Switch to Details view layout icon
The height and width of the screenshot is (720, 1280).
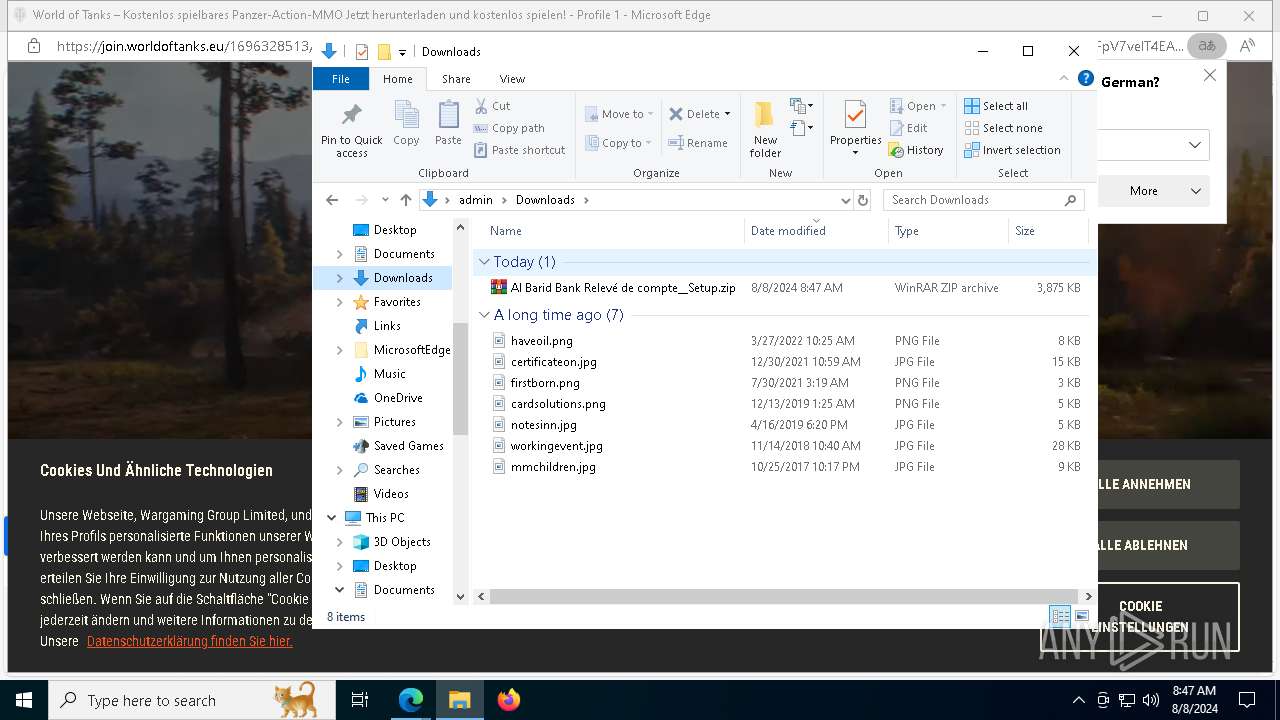(1060, 616)
